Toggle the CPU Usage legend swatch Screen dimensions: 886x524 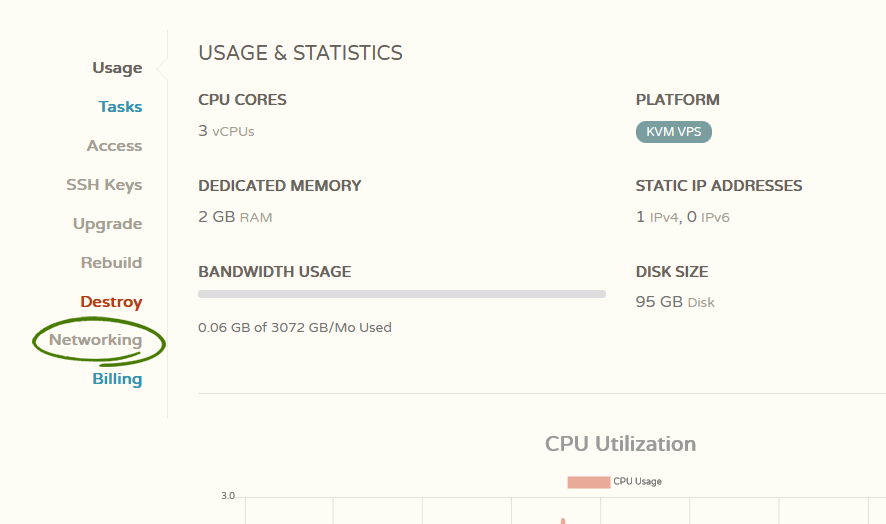coord(588,482)
